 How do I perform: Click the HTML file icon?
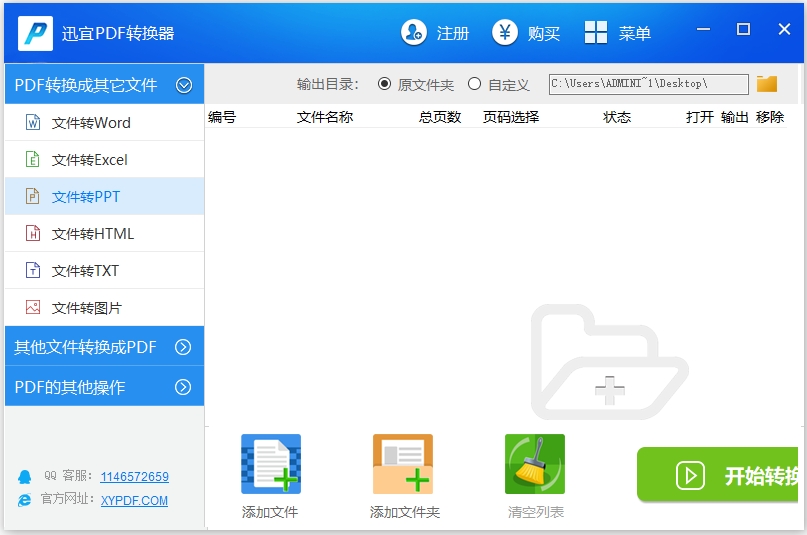point(33,234)
